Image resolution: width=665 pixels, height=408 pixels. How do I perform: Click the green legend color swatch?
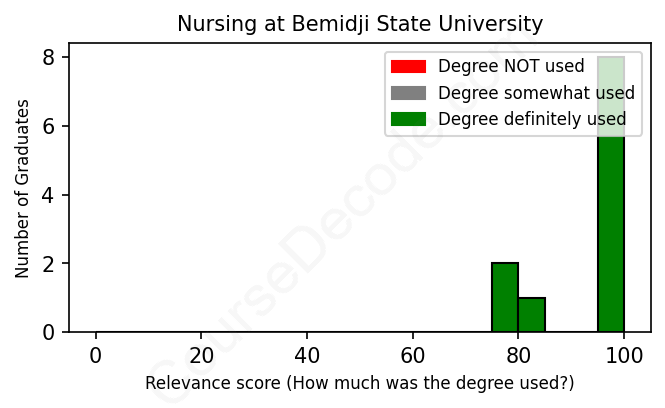click(x=408, y=119)
